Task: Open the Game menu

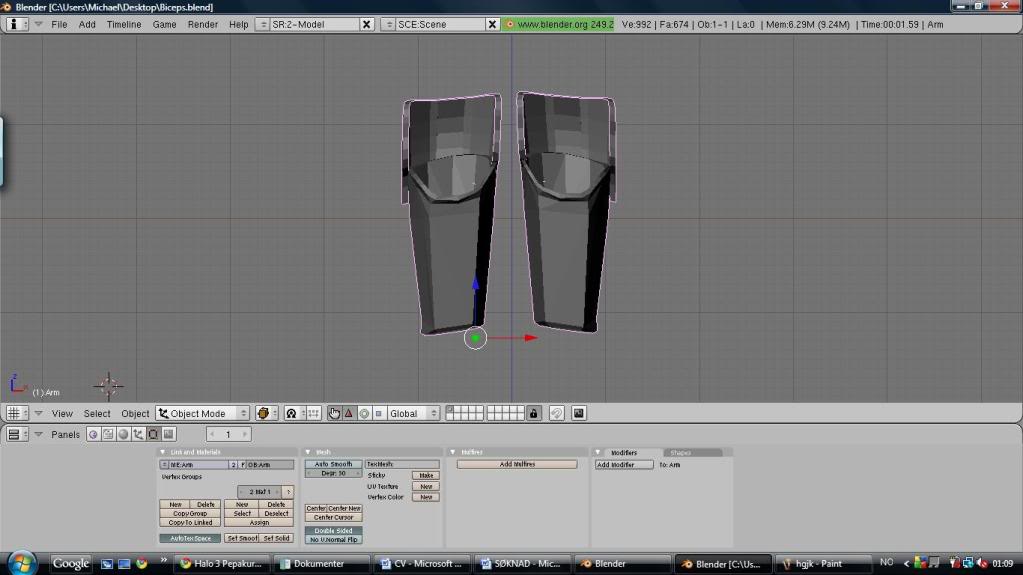Action: [164, 24]
